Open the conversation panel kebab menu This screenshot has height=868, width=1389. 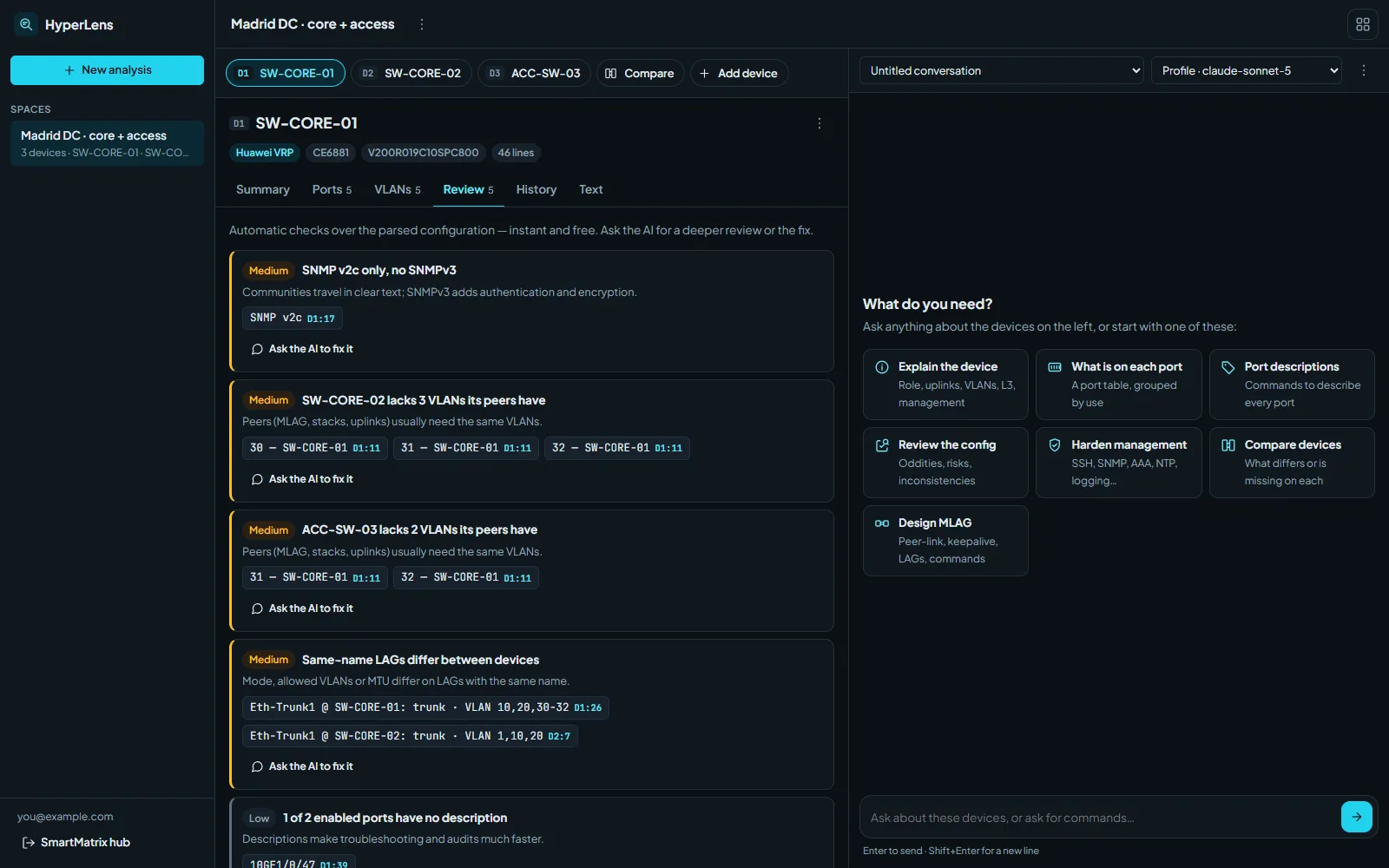tap(1364, 70)
